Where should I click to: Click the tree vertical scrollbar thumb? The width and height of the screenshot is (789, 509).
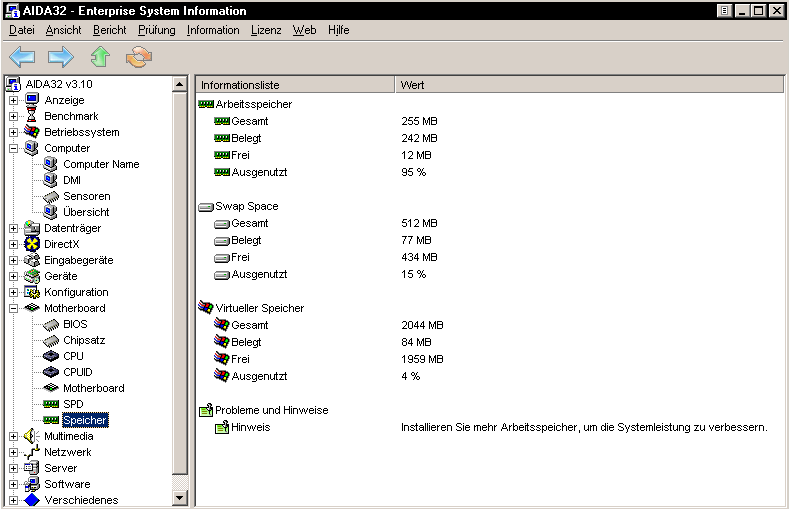click(180, 283)
